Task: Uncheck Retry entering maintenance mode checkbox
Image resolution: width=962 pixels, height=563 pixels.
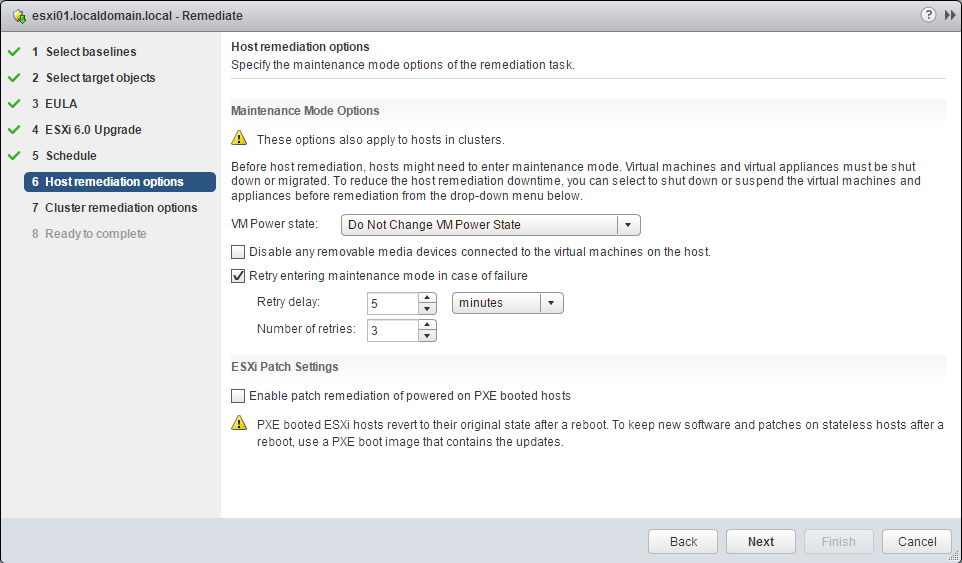Action: [x=238, y=276]
